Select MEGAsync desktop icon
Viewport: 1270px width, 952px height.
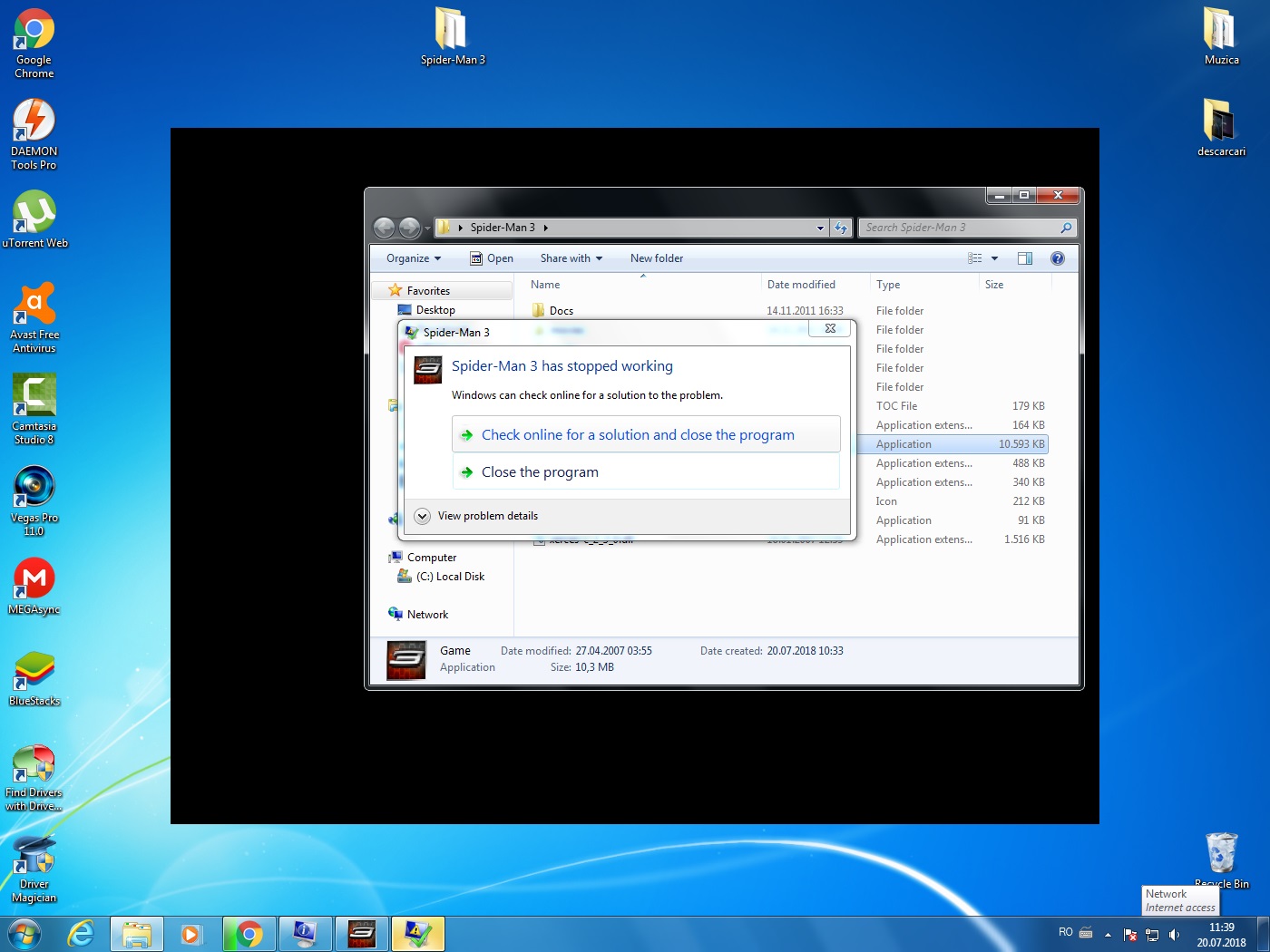tap(34, 586)
